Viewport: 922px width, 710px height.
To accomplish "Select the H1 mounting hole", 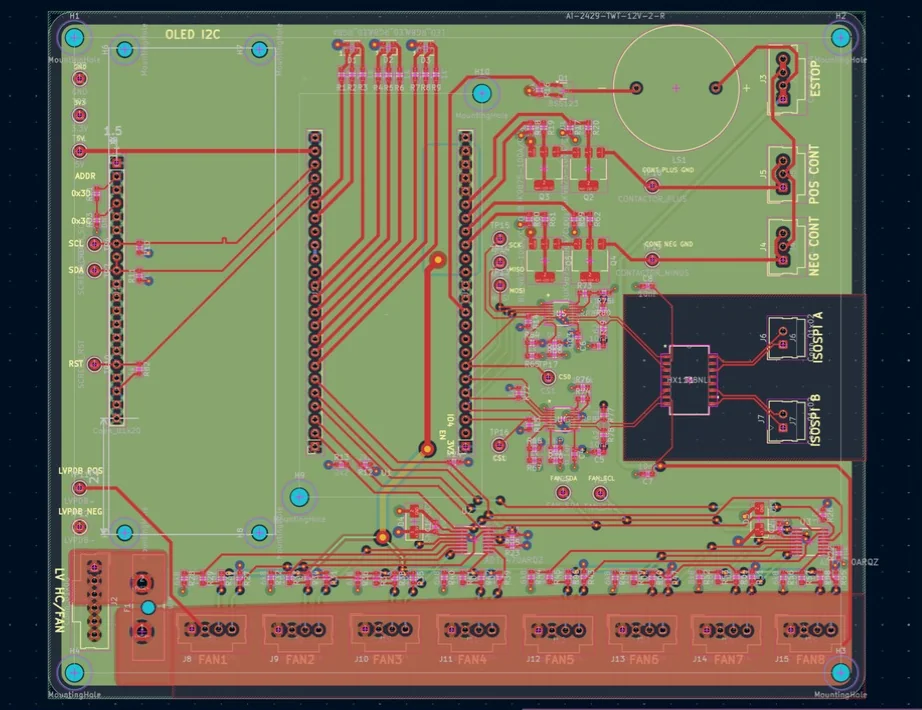I will coord(74,38).
